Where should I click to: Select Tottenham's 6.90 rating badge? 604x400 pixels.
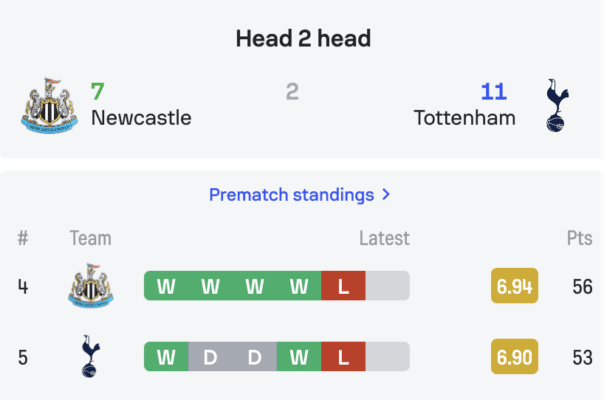click(514, 356)
